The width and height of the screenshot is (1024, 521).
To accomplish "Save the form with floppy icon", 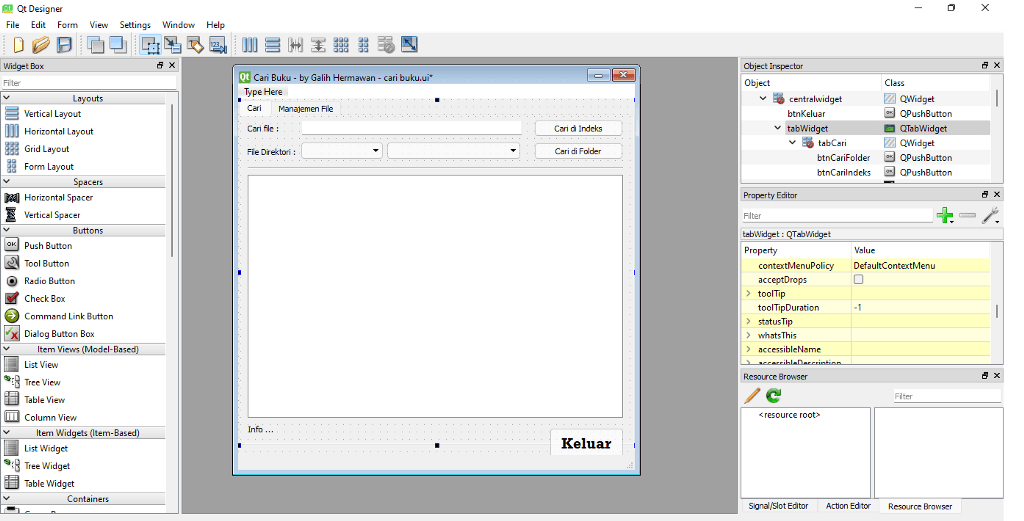I will coord(64,44).
